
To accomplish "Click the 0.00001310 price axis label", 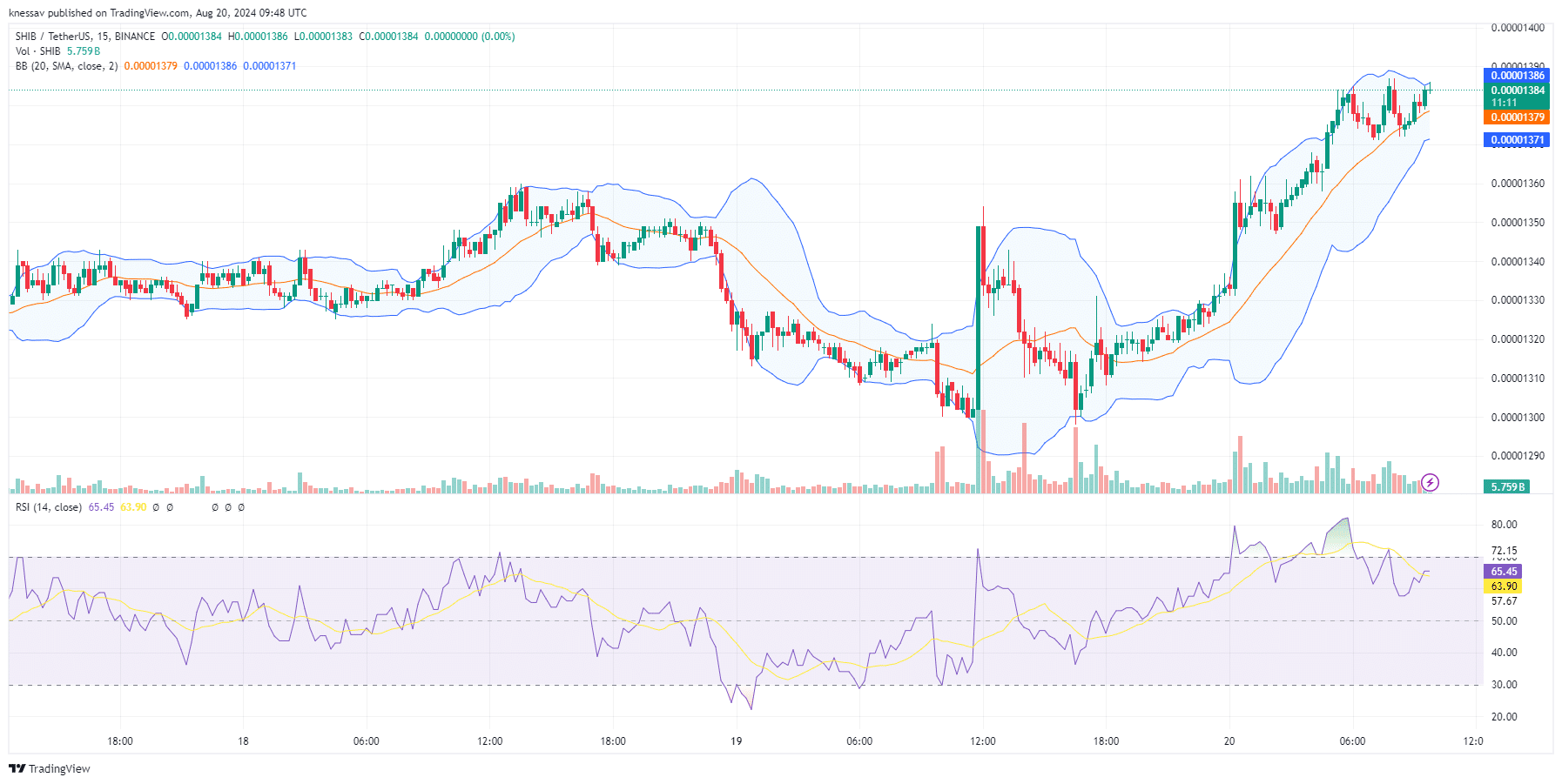I will [1518, 379].
